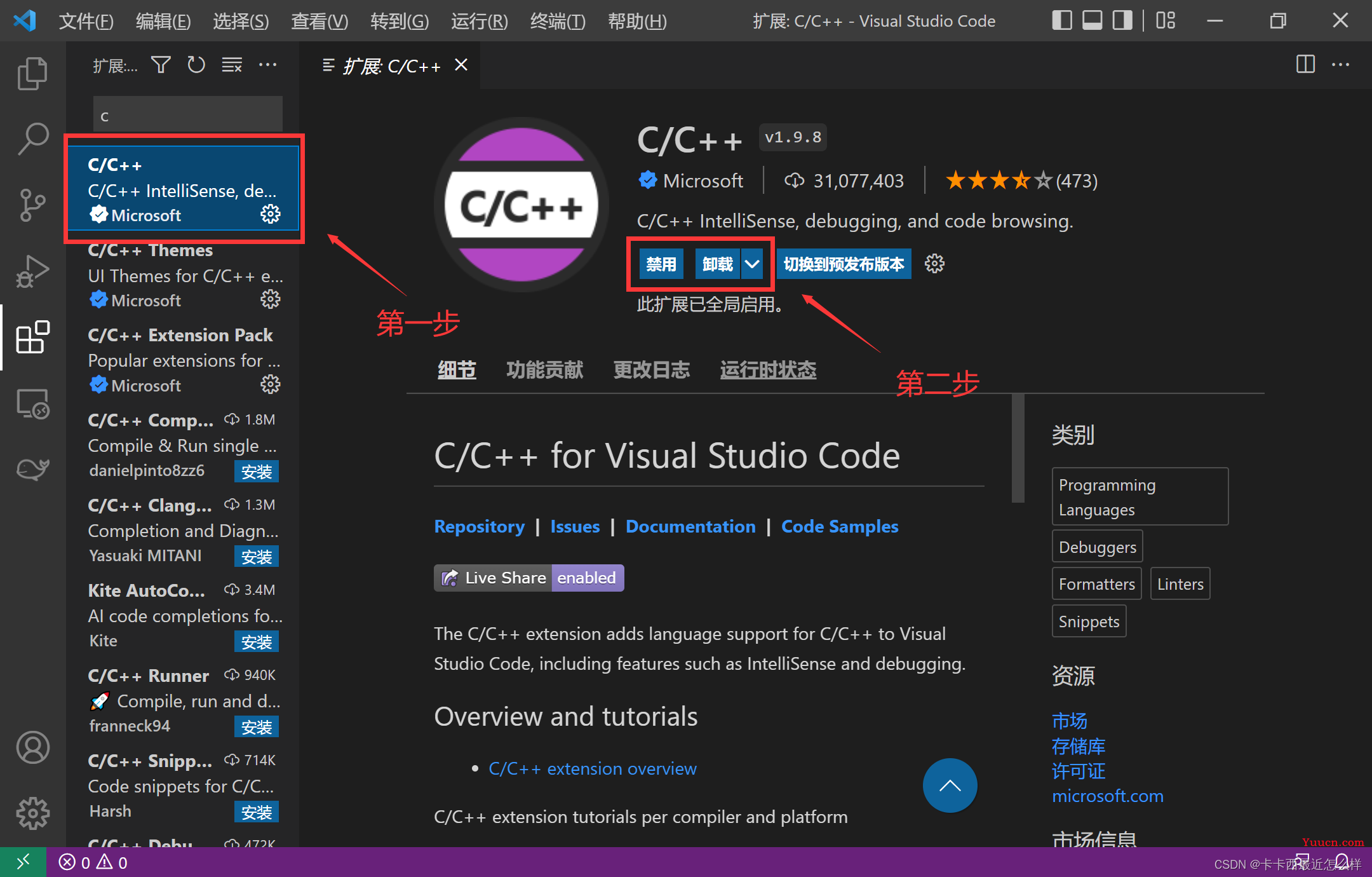Customize layout icon in title bar
The width and height of the screenshot is (1372, 877).
pos(1166,21)
